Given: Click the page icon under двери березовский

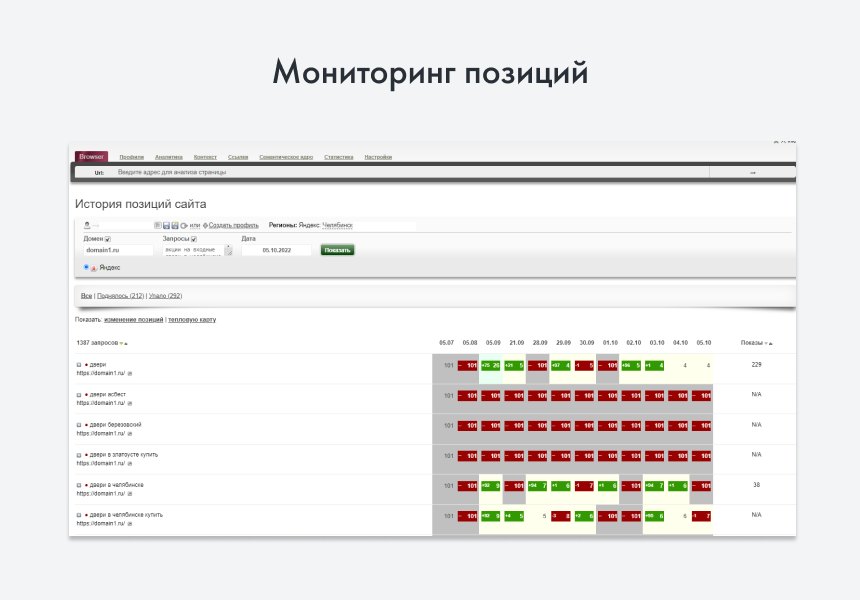Looking at the screenshot, I should pos(130,434).
